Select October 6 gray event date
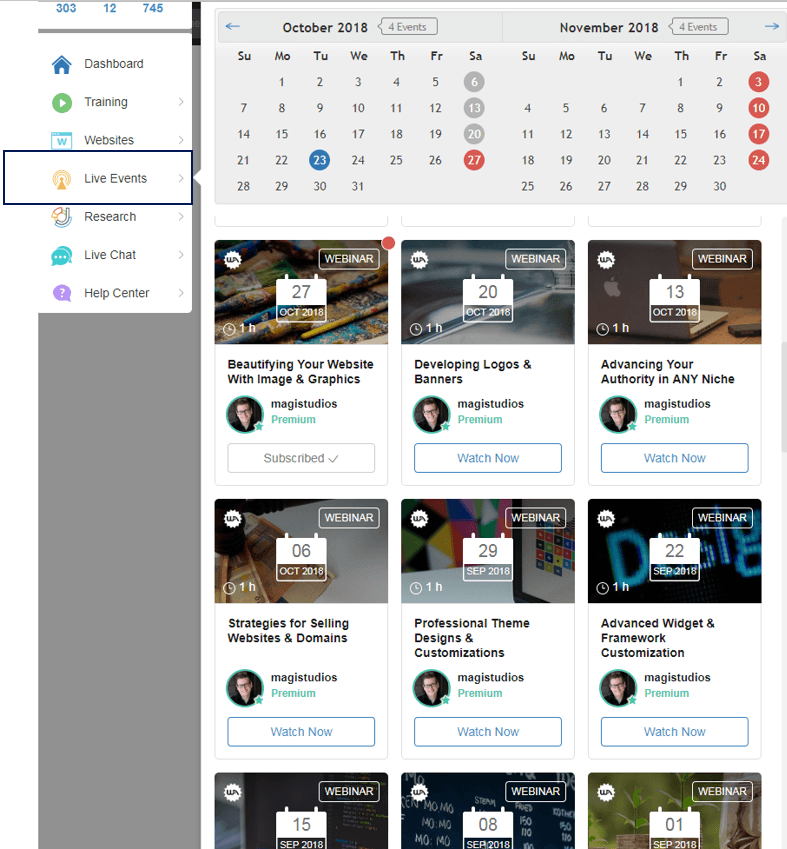787x849 pixels. tap(474, 82)
